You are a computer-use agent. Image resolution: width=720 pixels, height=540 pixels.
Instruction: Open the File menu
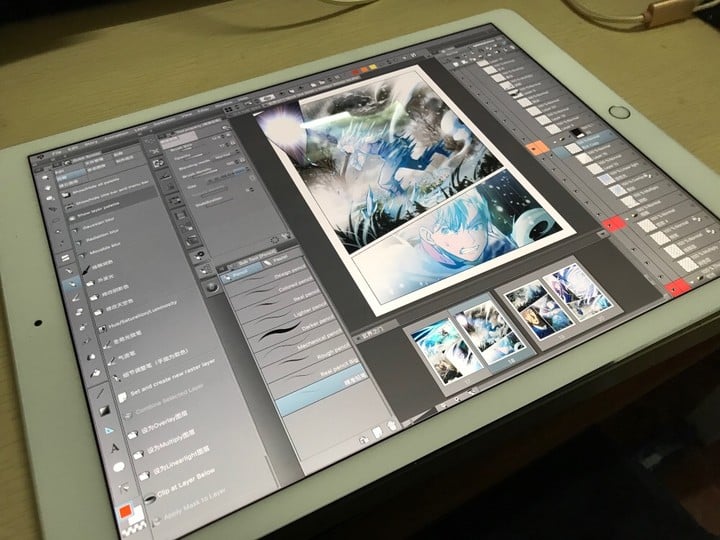click(56, 152)
